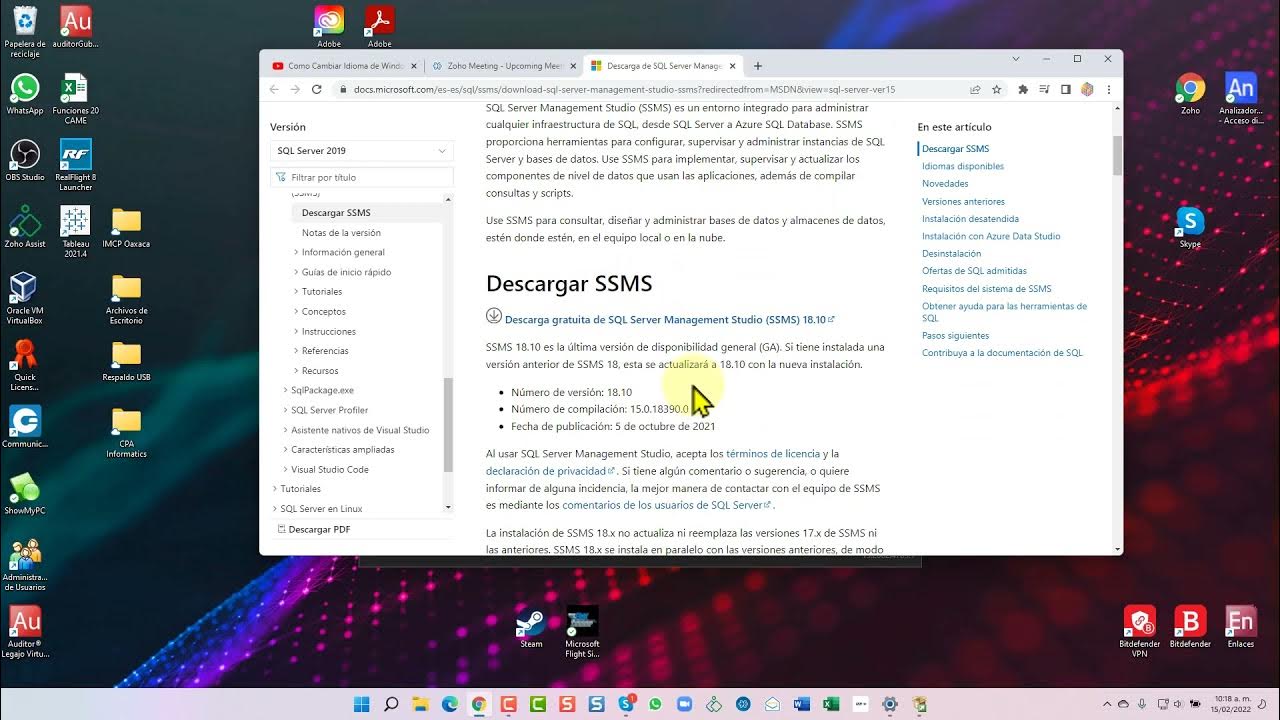The width and height of the screenshot is (1280, 720).
Task: Click the Filtrar por título field
Action: pyautogui.click(x=361, y=177)
